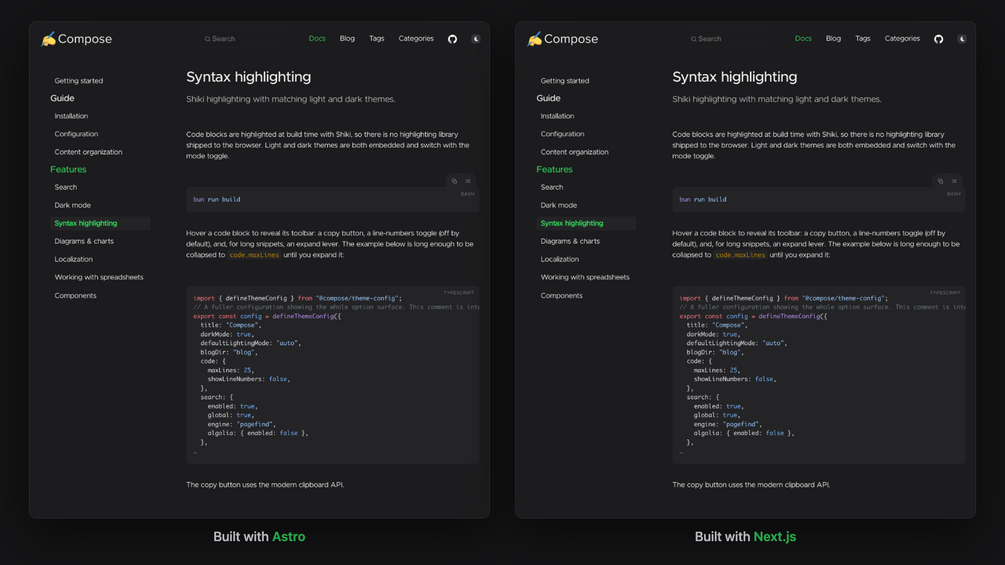
Task: Click the TYPESCRIPT language label in Next.js panel
Action: 945,293
